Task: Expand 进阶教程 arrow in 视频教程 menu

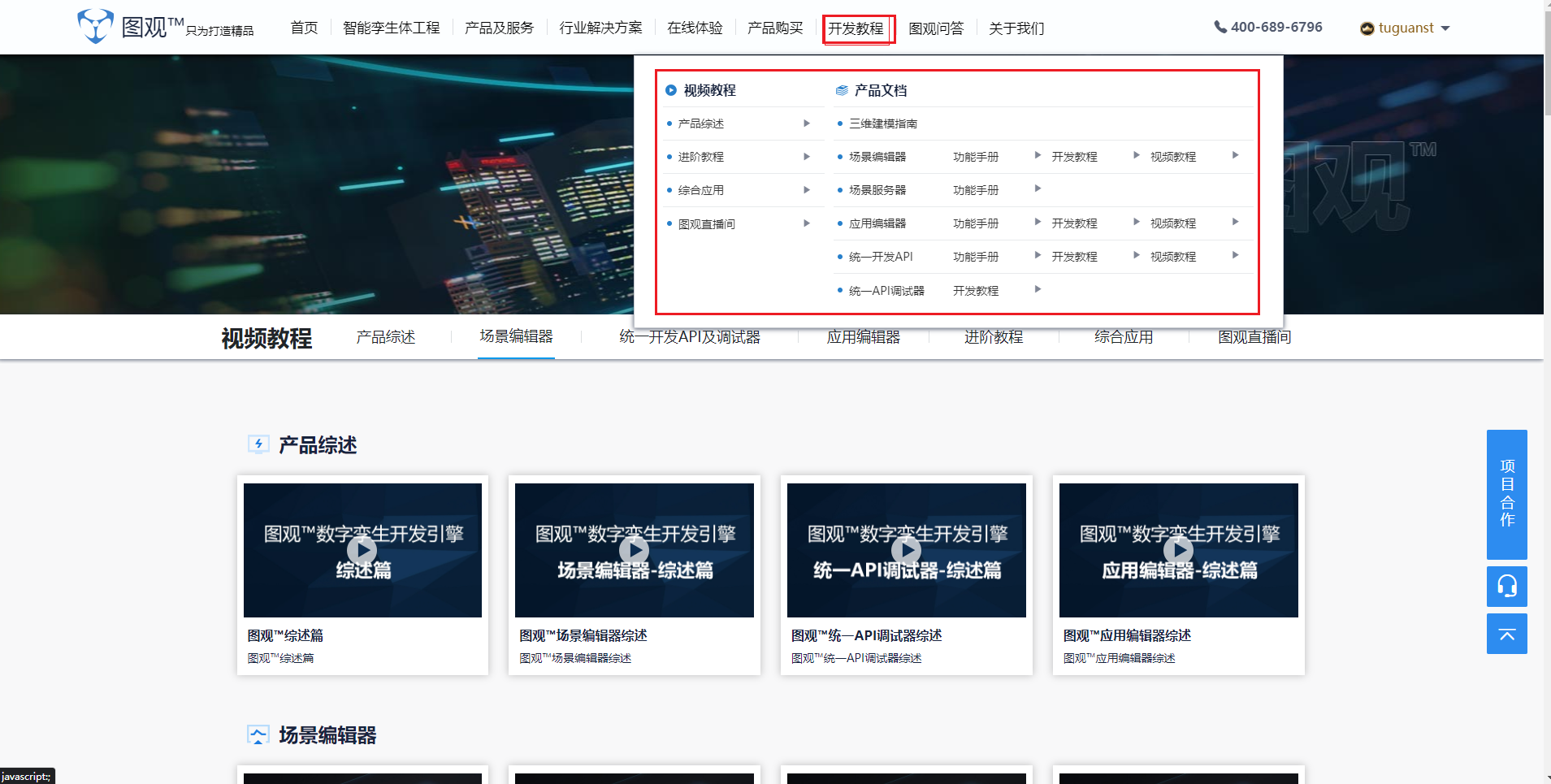Action: (x=807, y=157)
